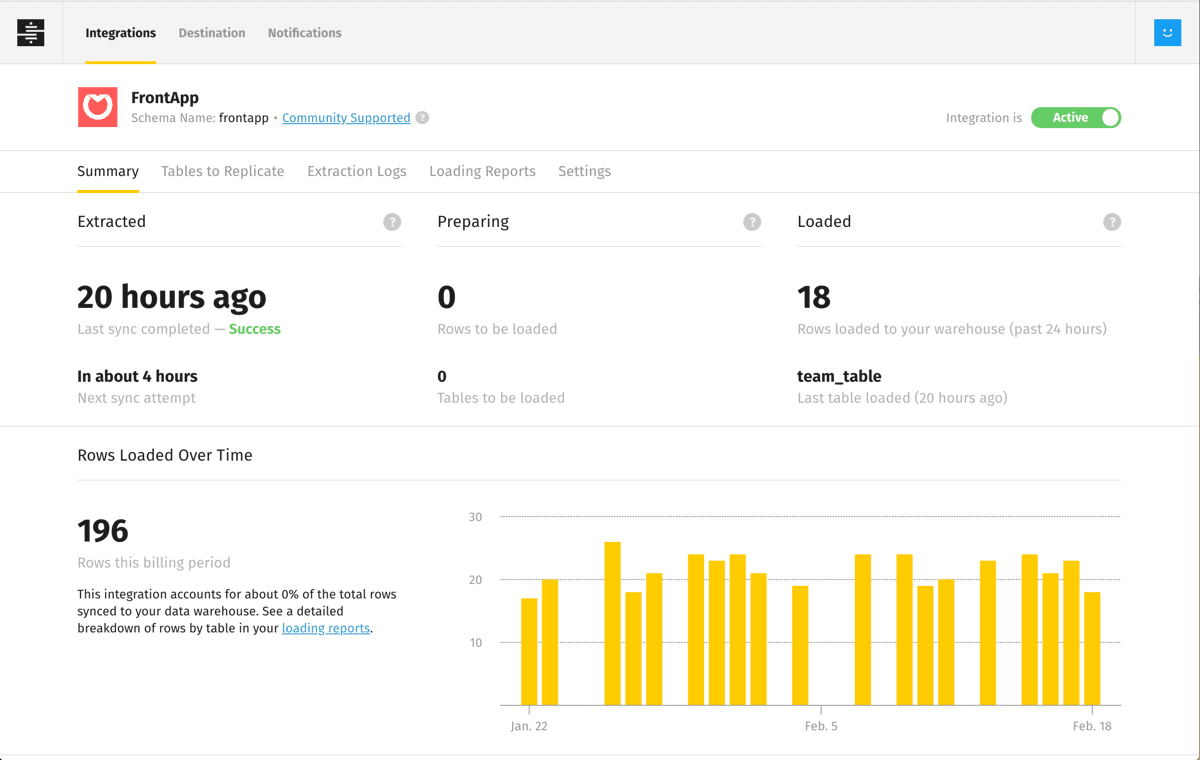1200x760 pixels.
Task: Show help for the Extracted section
Action: (392, 222)
